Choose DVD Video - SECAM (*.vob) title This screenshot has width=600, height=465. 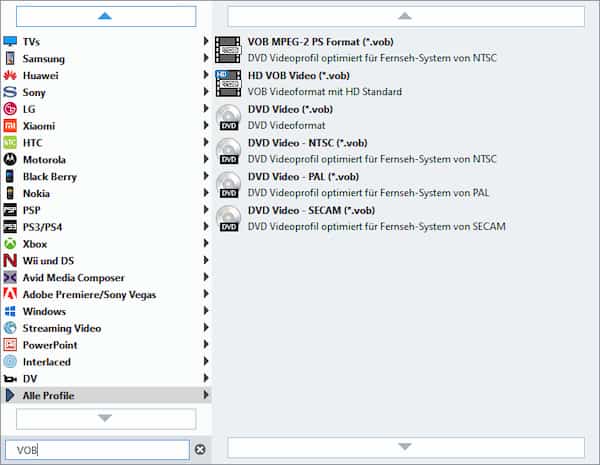[x=311, y=210]
